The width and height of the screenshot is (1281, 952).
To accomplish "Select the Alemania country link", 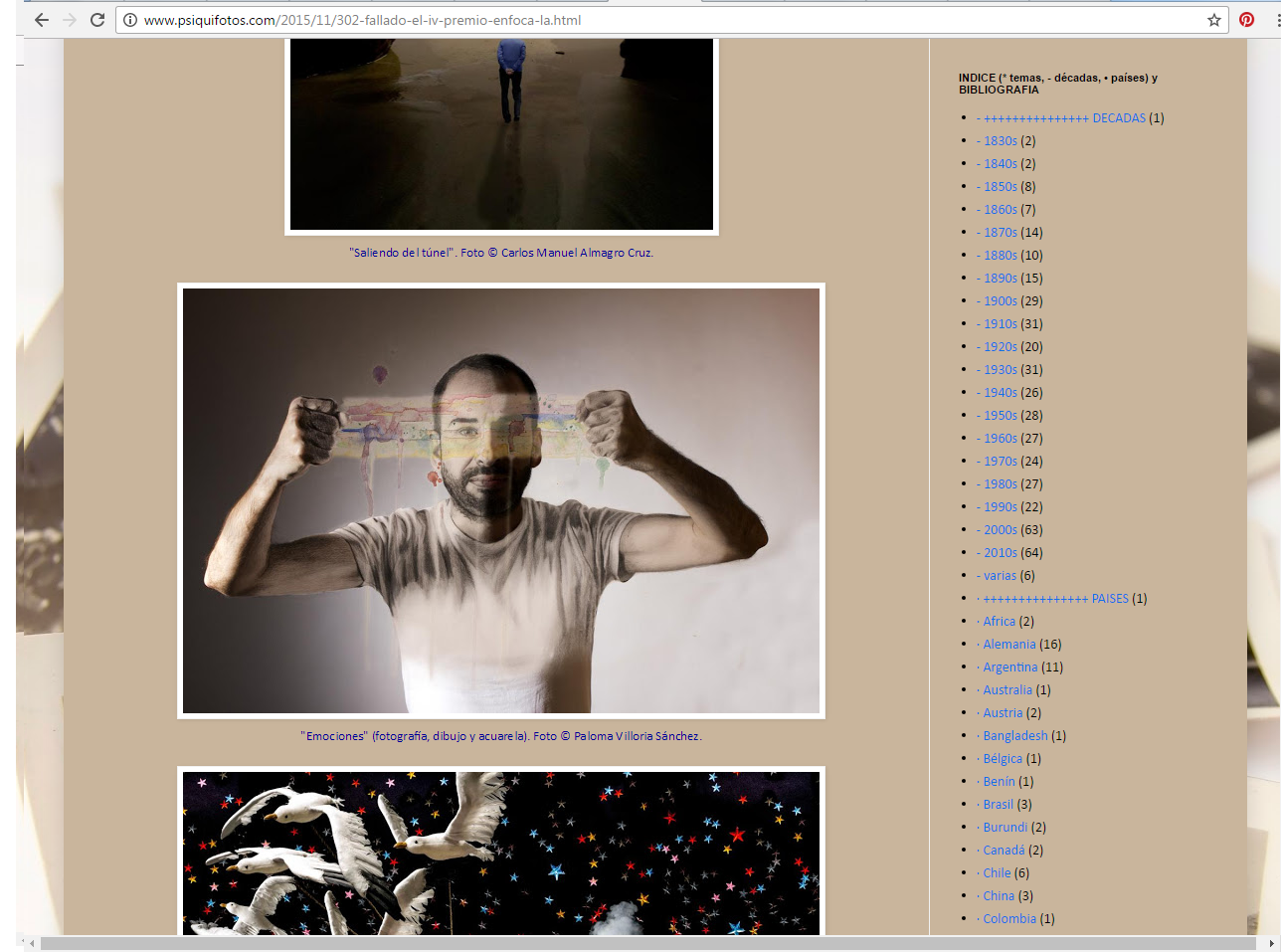I will click(x=1008, y=645).
